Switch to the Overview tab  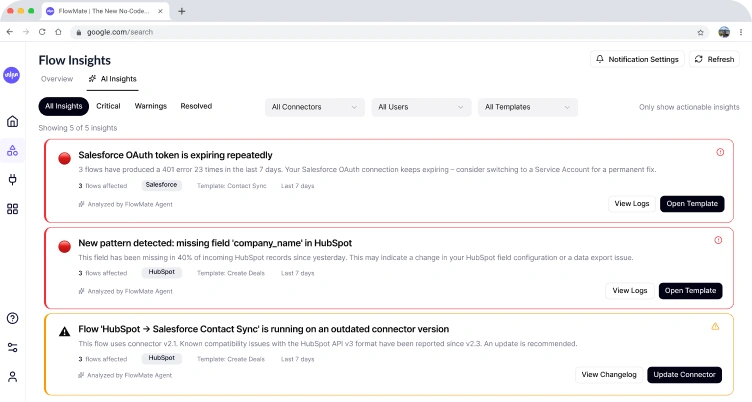point(57,78)
